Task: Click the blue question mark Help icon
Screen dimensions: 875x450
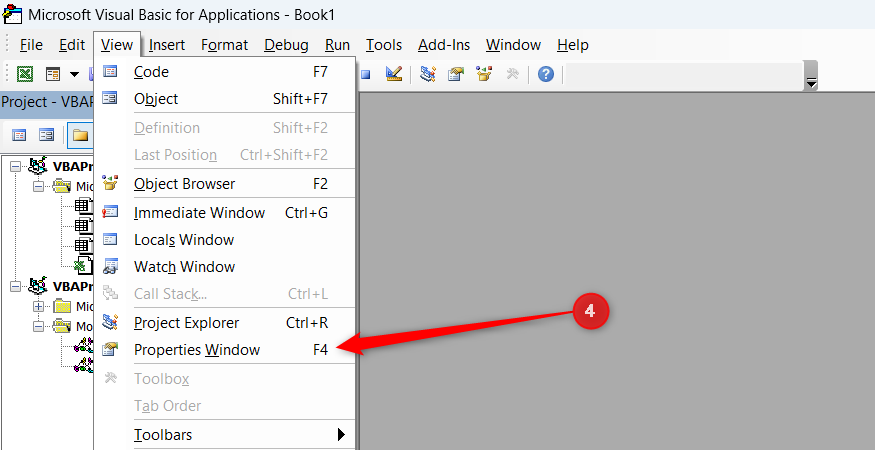Action: [546, 74]
